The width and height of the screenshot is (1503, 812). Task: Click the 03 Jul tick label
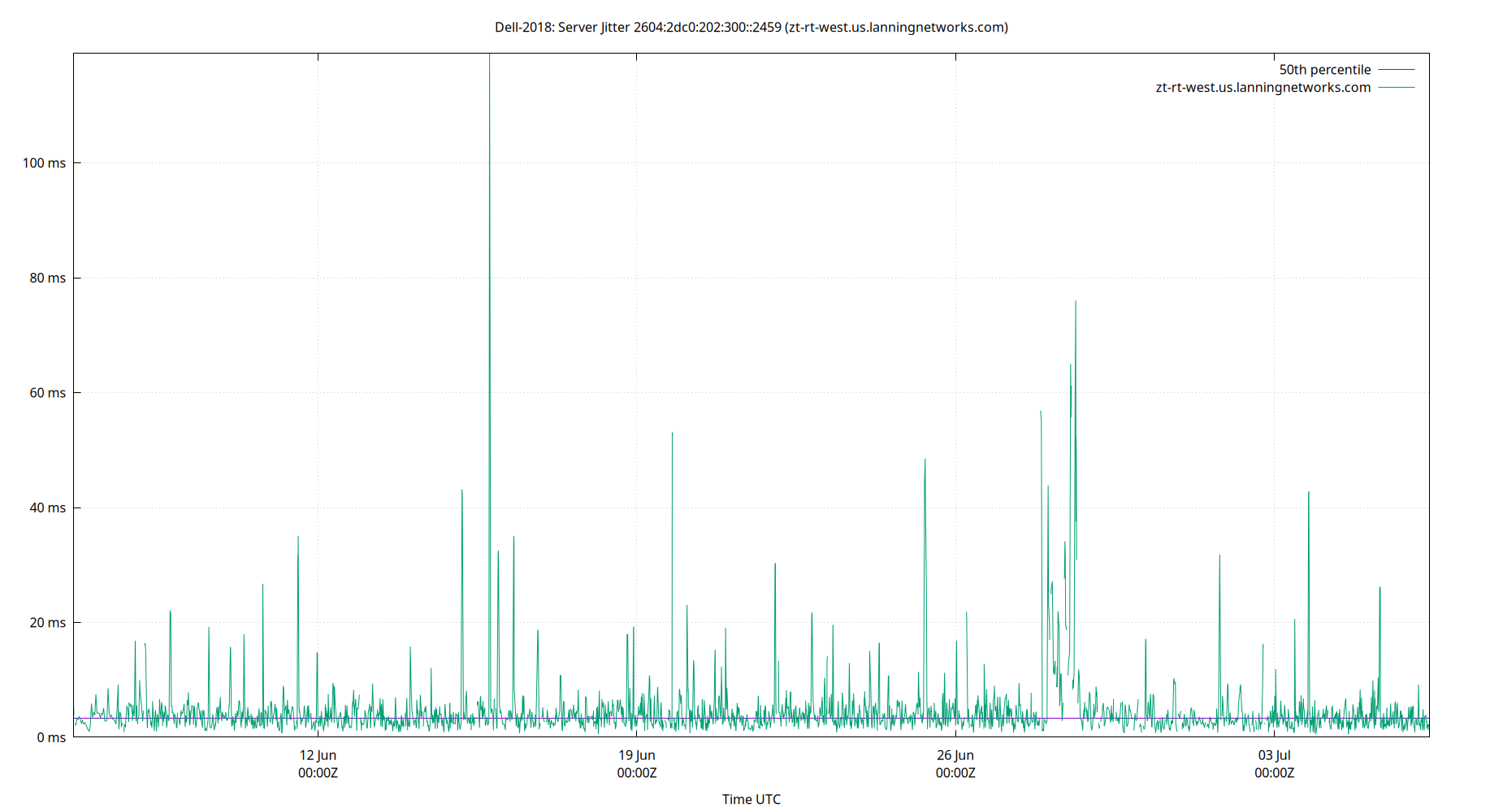(1274, 754)
